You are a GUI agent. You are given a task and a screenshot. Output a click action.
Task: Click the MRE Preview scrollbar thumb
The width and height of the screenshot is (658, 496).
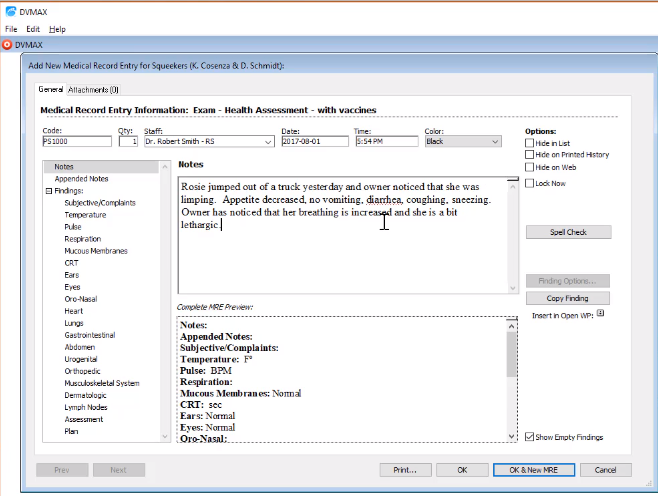pyautogui.click(x=511, y=355)
